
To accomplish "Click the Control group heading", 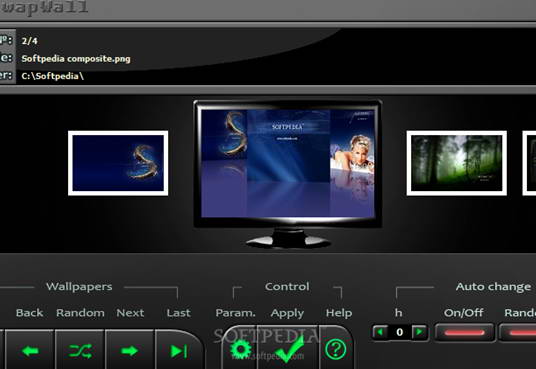I will pos(287,286).
